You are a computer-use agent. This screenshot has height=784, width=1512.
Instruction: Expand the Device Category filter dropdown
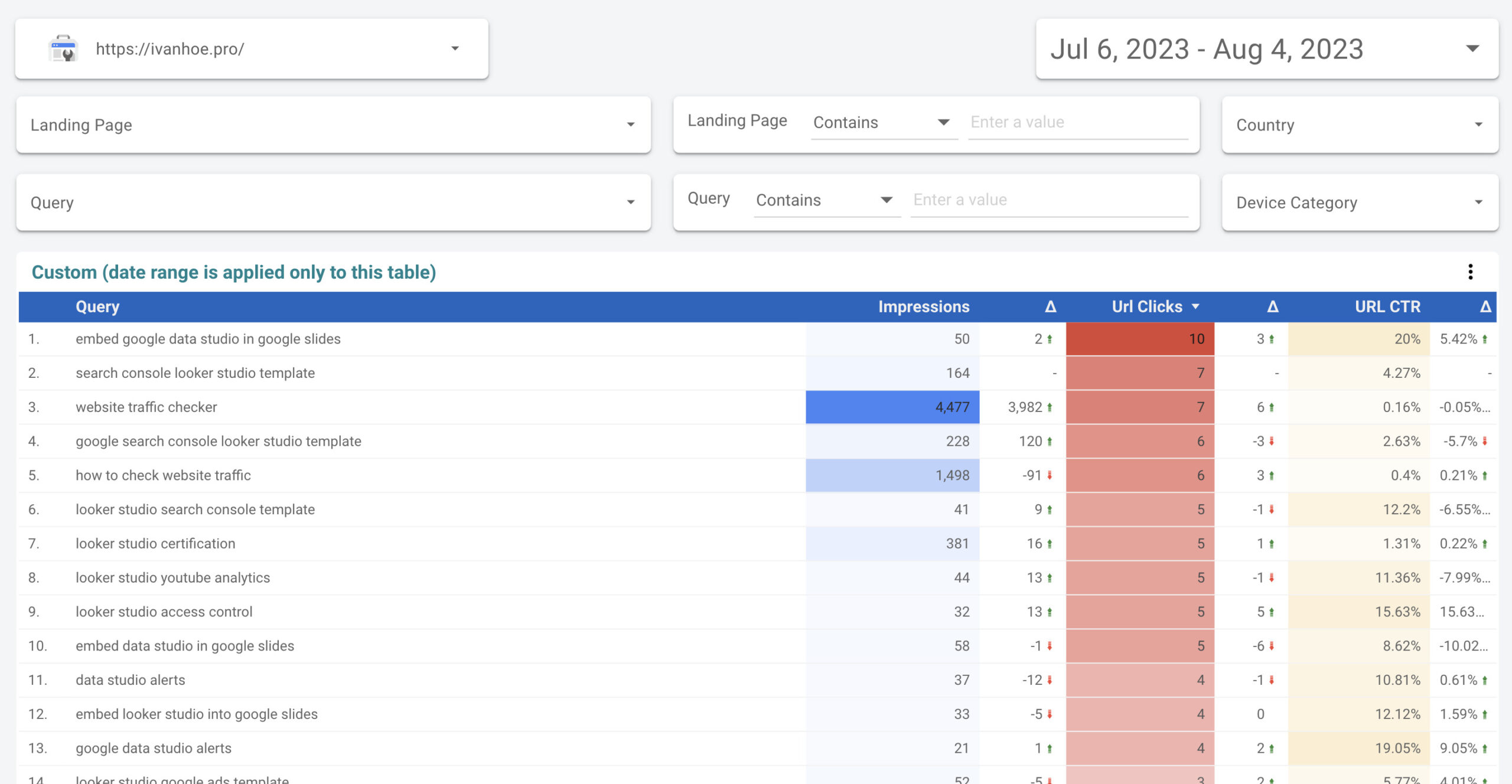pos(1478,202)
